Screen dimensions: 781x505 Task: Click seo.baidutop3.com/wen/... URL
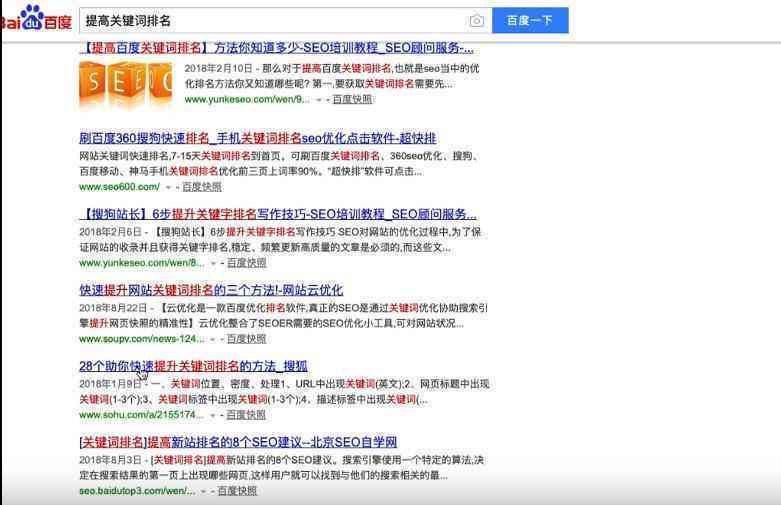(137, 491)
